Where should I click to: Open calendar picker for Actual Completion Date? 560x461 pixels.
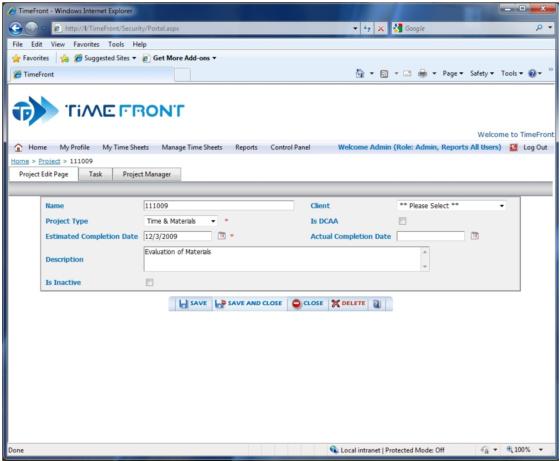(x=475, y=236)
